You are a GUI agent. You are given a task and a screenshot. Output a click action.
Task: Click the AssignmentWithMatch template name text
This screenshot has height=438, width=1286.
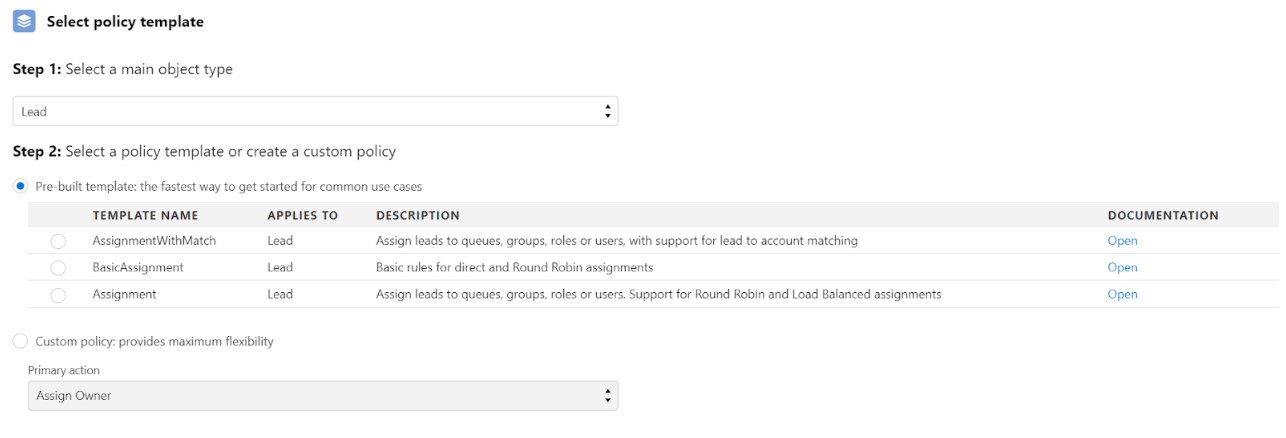(x=154, y=241)
